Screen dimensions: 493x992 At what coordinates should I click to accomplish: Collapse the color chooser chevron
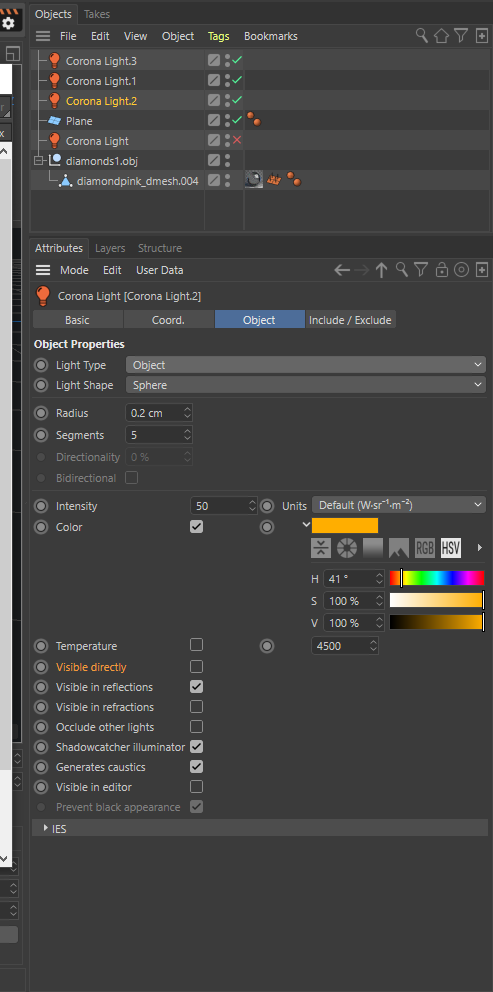(306, 524)
